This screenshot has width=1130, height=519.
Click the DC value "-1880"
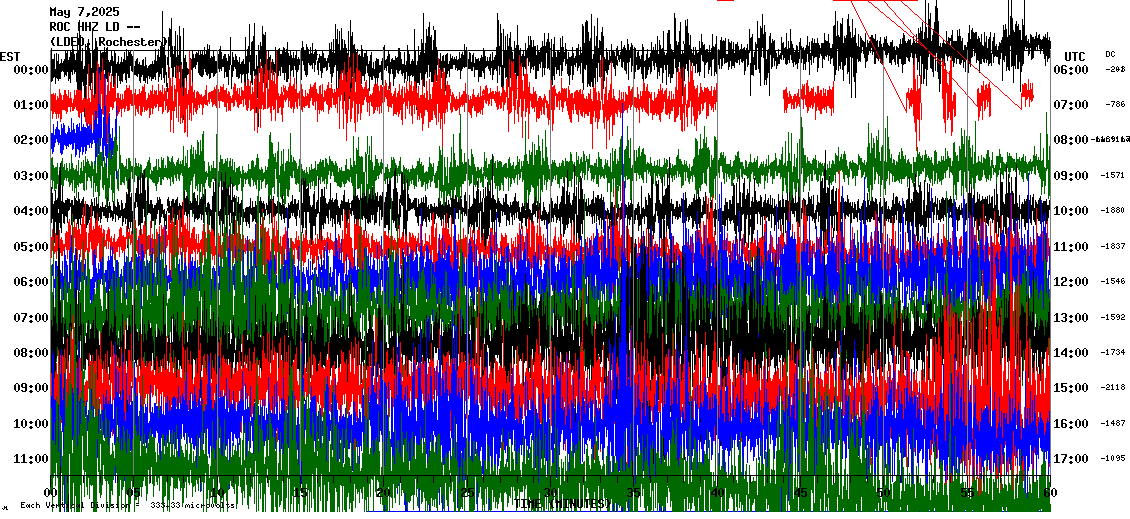(1113, 210)
